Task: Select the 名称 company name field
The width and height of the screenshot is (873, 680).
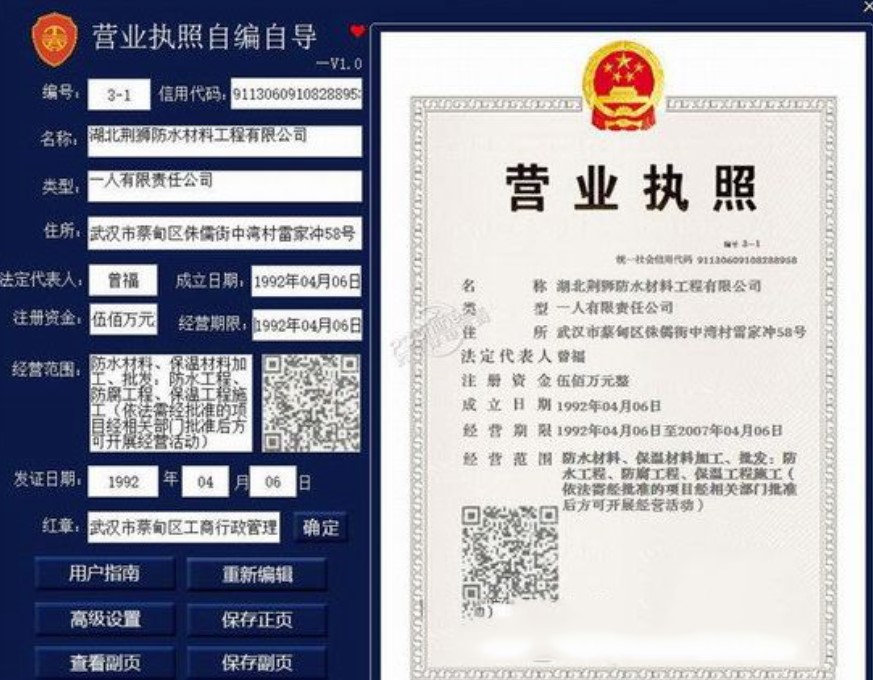Action: pos(225,141)
